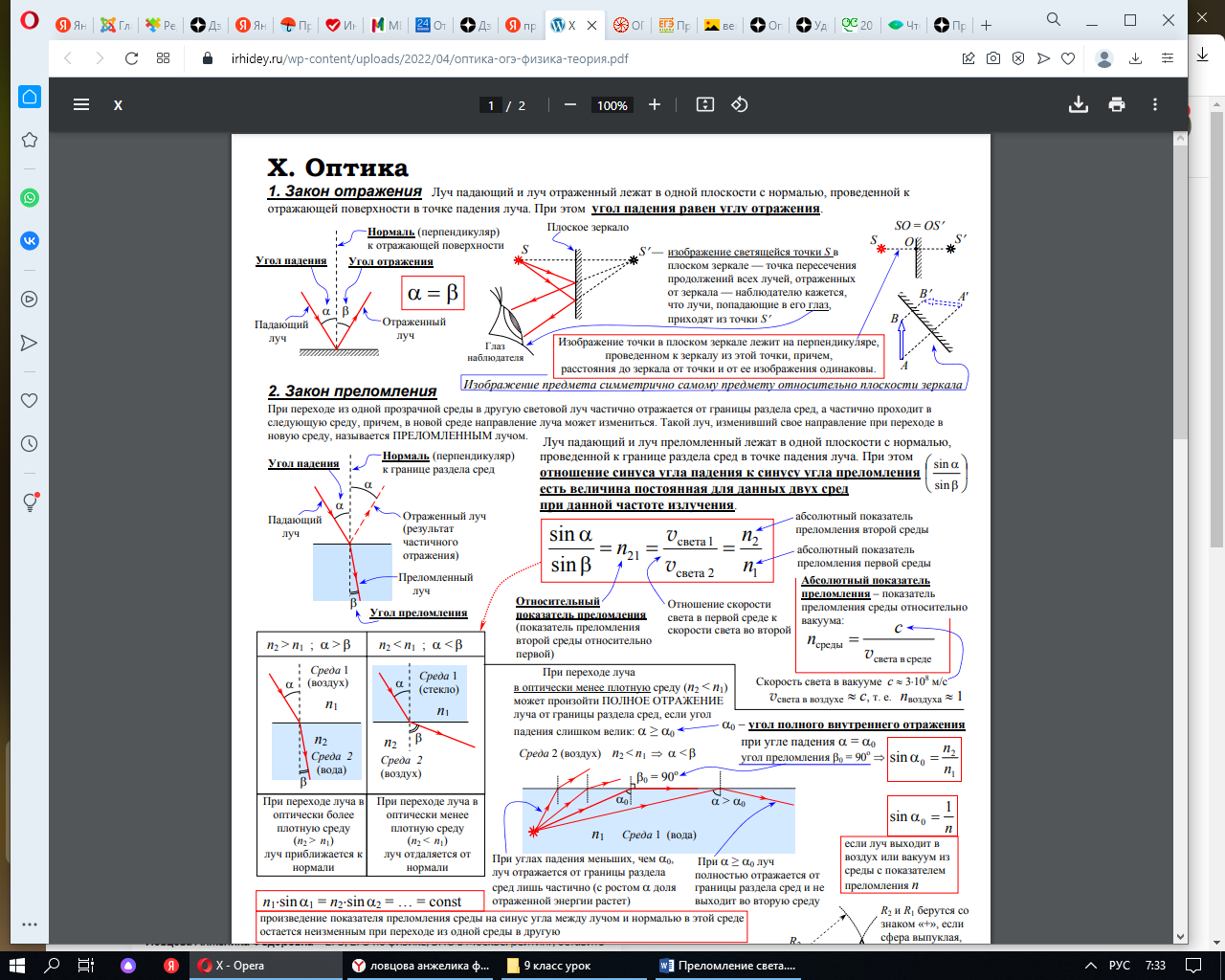
Task: Switch to the 'Гл' tab
Action: tap(116, 26)
